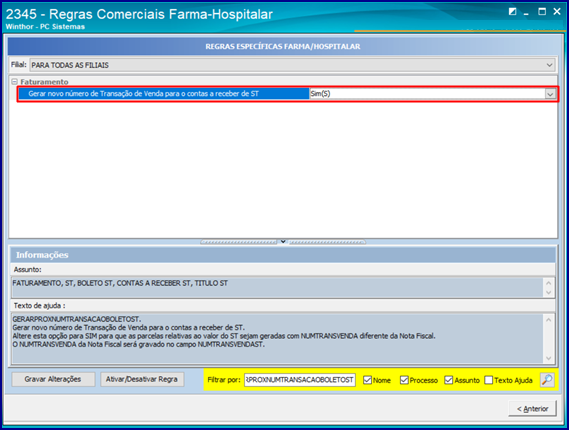Screen dimensions: 569x430
Task: Click the REGRAS ESPECÍFICAS FARMA/HOSPITALAR header
Action: [x=283, y=46]
